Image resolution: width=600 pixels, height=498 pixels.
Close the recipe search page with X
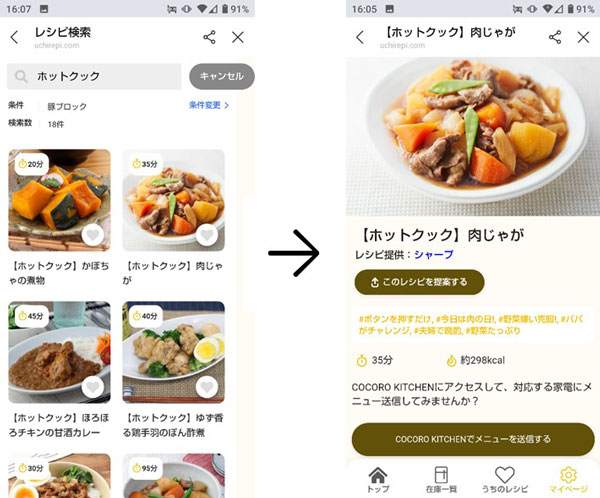(x=238, y=37)
